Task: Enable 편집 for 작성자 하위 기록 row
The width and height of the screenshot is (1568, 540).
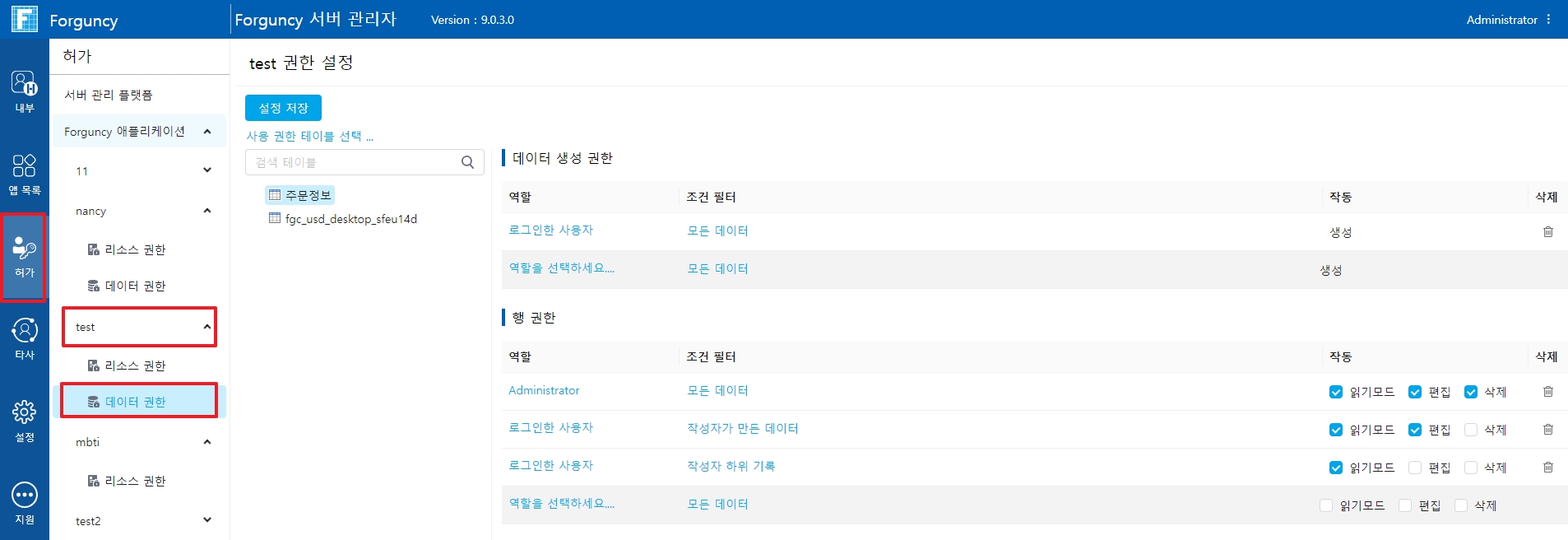Action: coord(1415,468)
